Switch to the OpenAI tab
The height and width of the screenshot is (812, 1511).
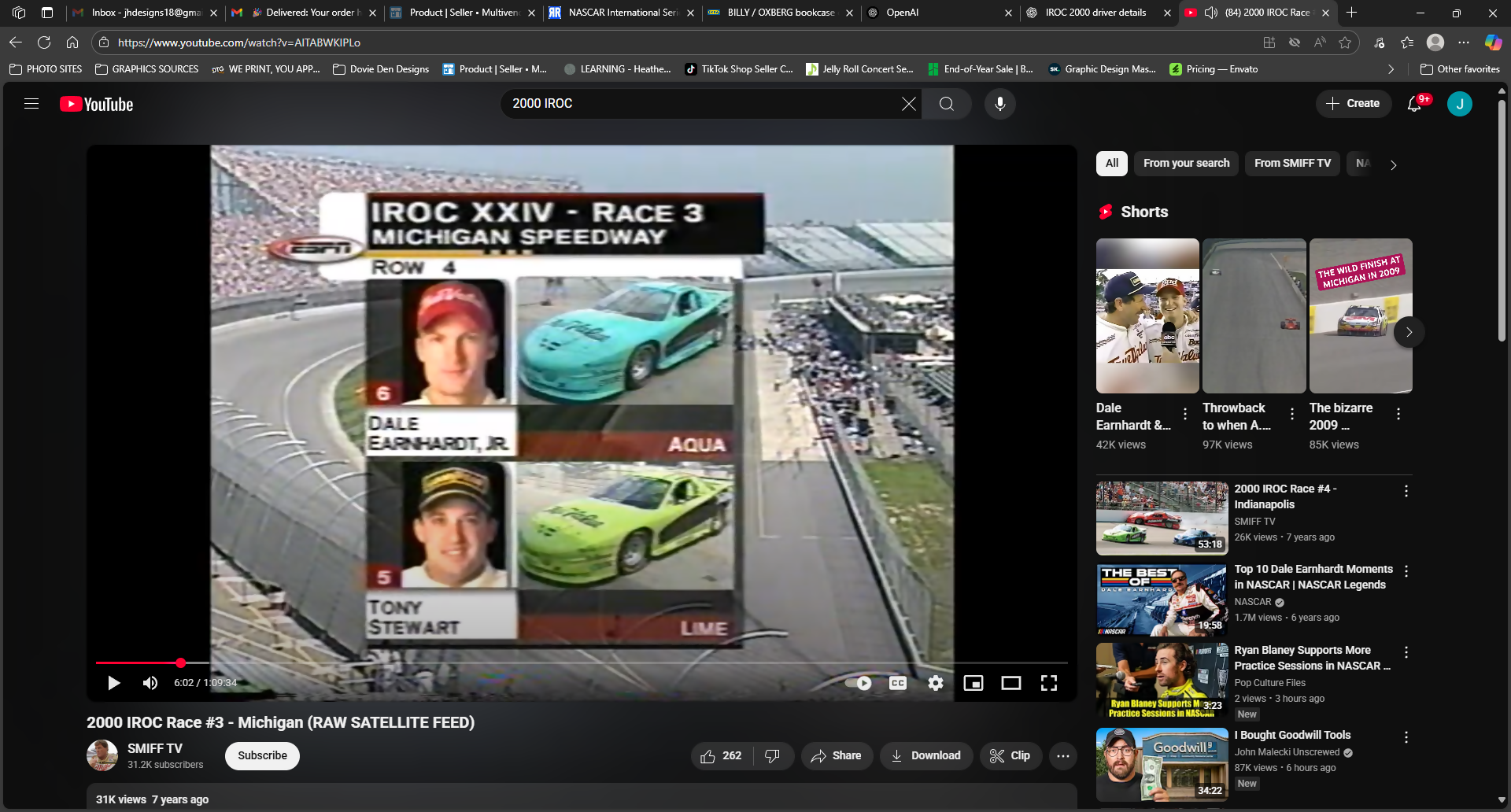pos(940,13)
